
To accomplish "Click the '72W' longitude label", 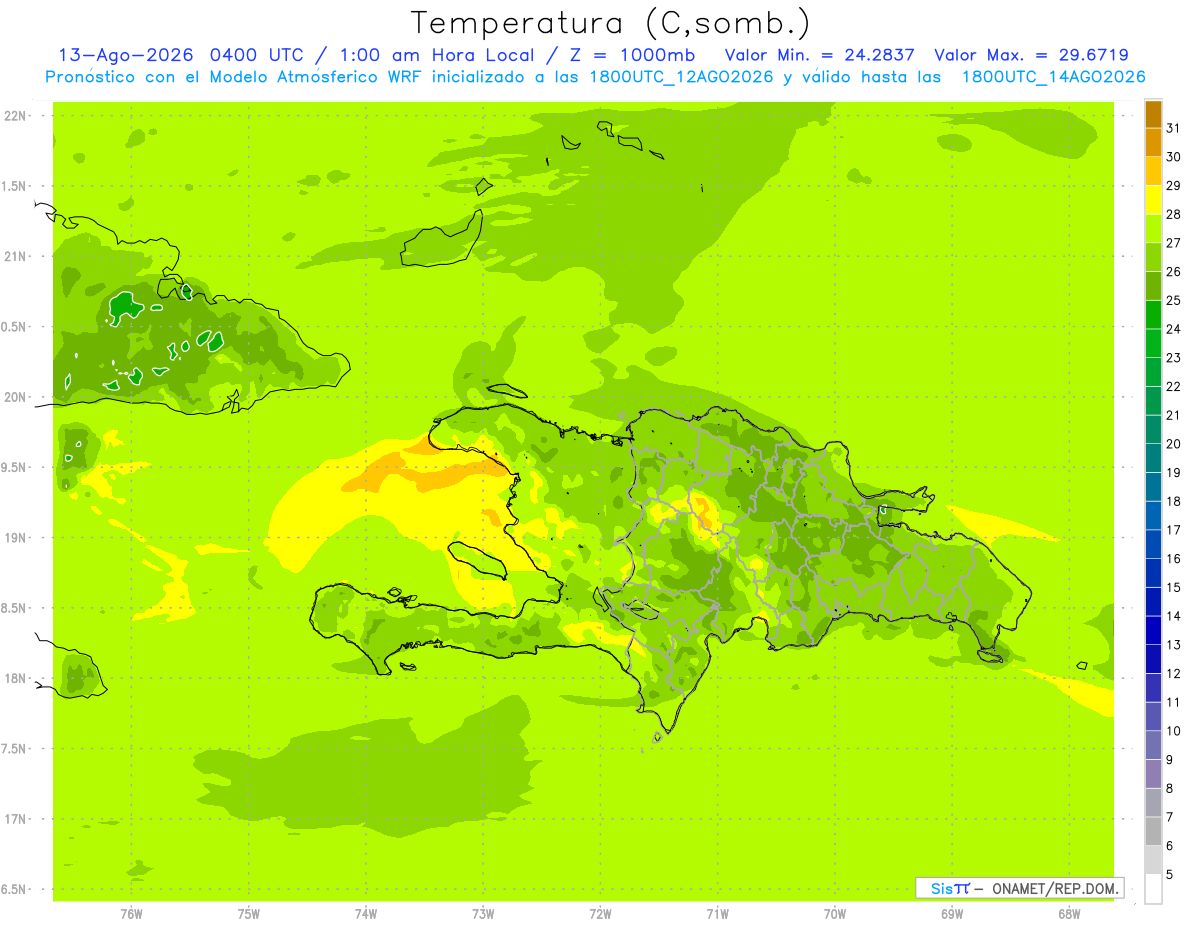I will pyautogui.click(x=600, y=914).
